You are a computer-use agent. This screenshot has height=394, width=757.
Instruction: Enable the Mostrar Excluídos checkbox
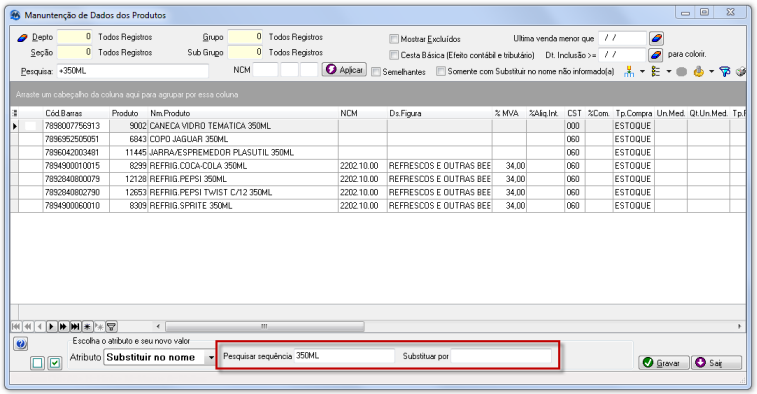394,39
